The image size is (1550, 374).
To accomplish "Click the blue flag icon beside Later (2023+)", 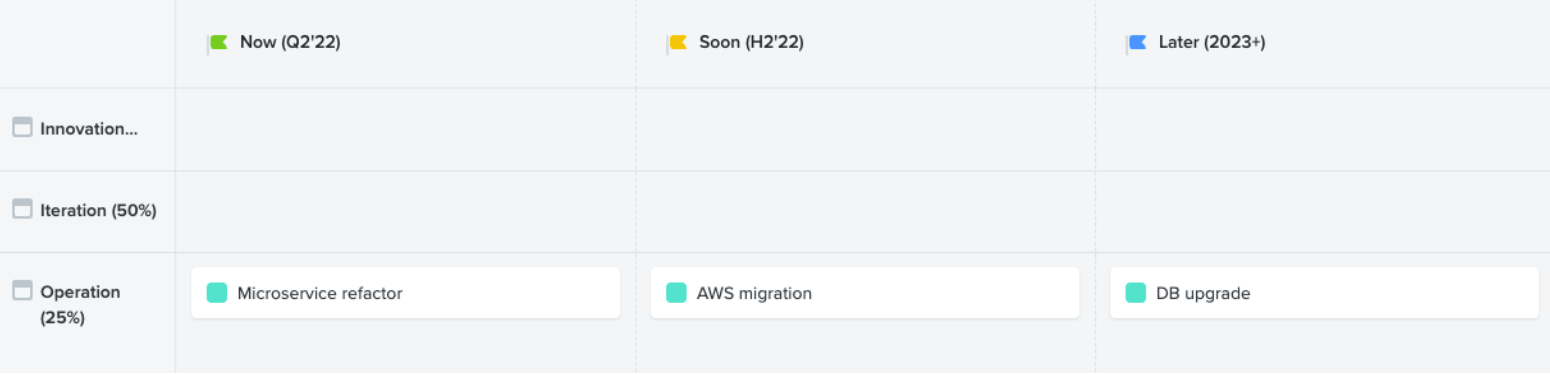I will point(1136,43).
